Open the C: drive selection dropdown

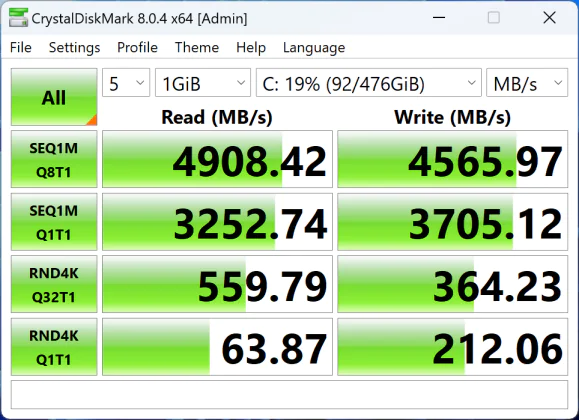(369, 83)
